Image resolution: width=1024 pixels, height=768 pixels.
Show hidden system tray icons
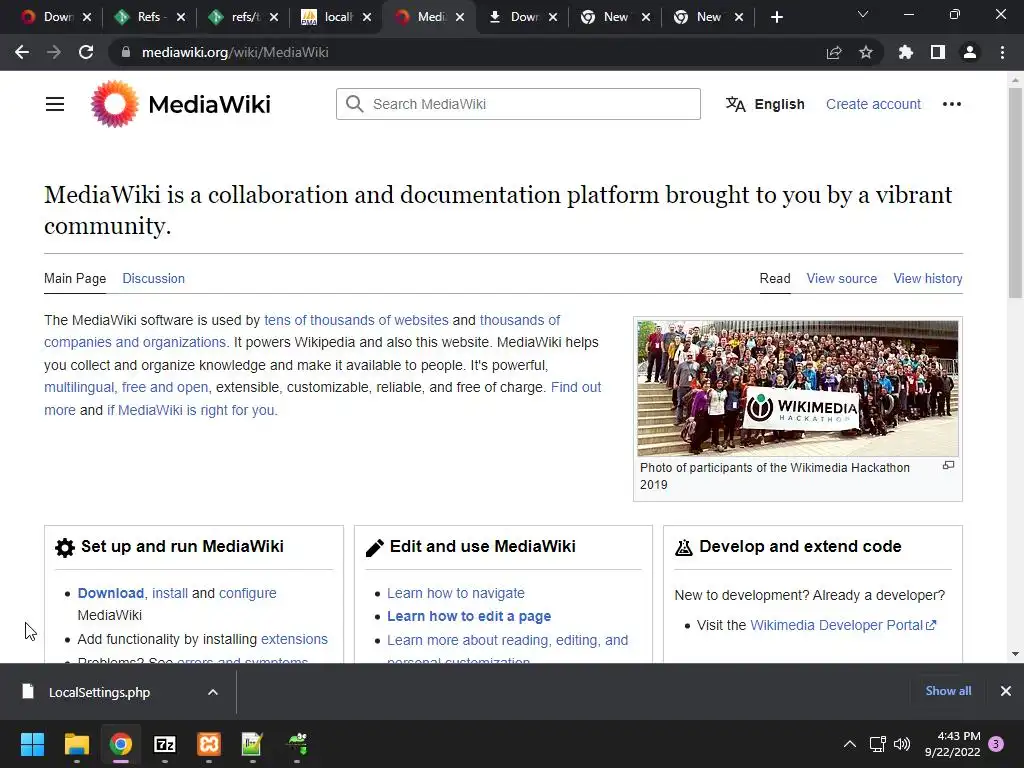(850, 744)
